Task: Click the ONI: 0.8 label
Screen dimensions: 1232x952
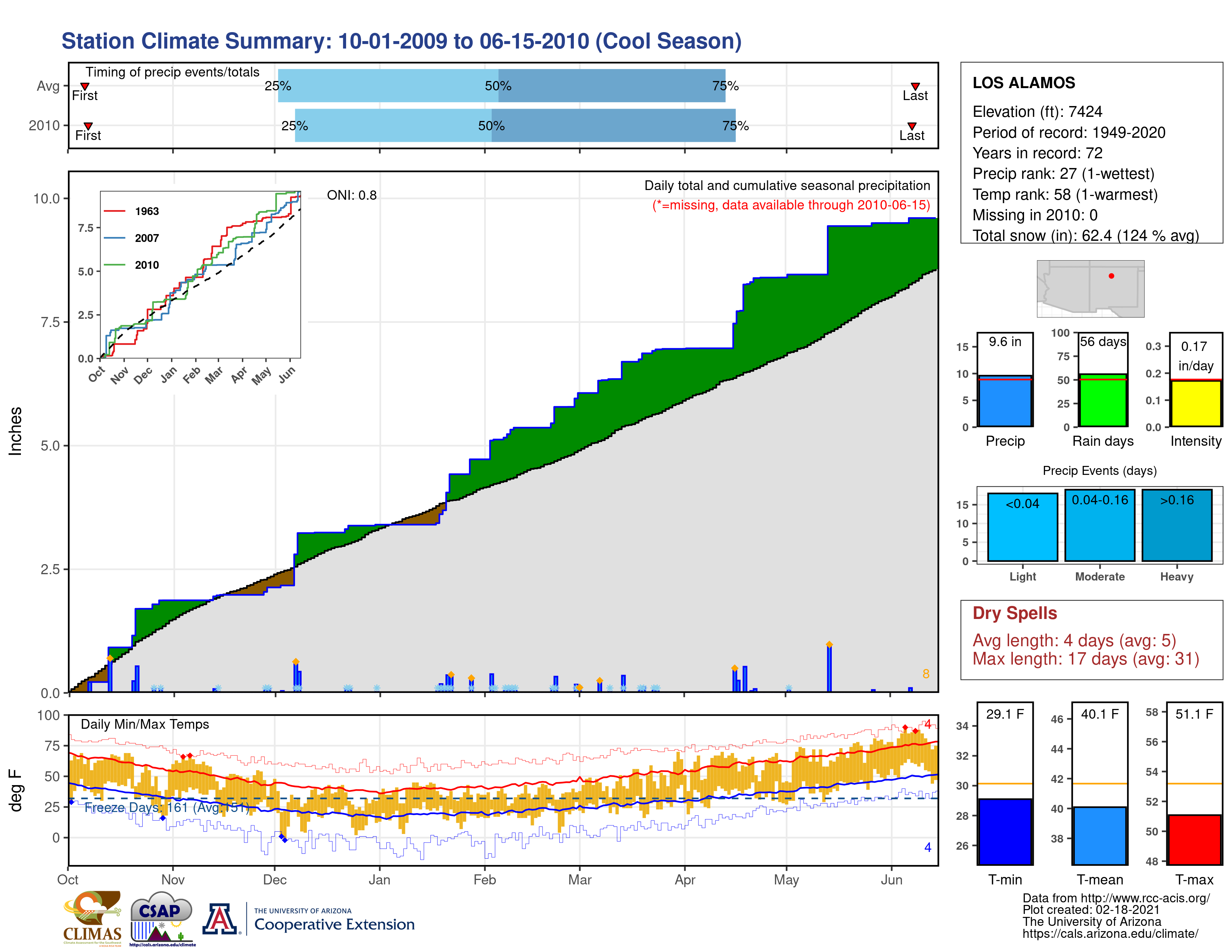Action: 351,195
